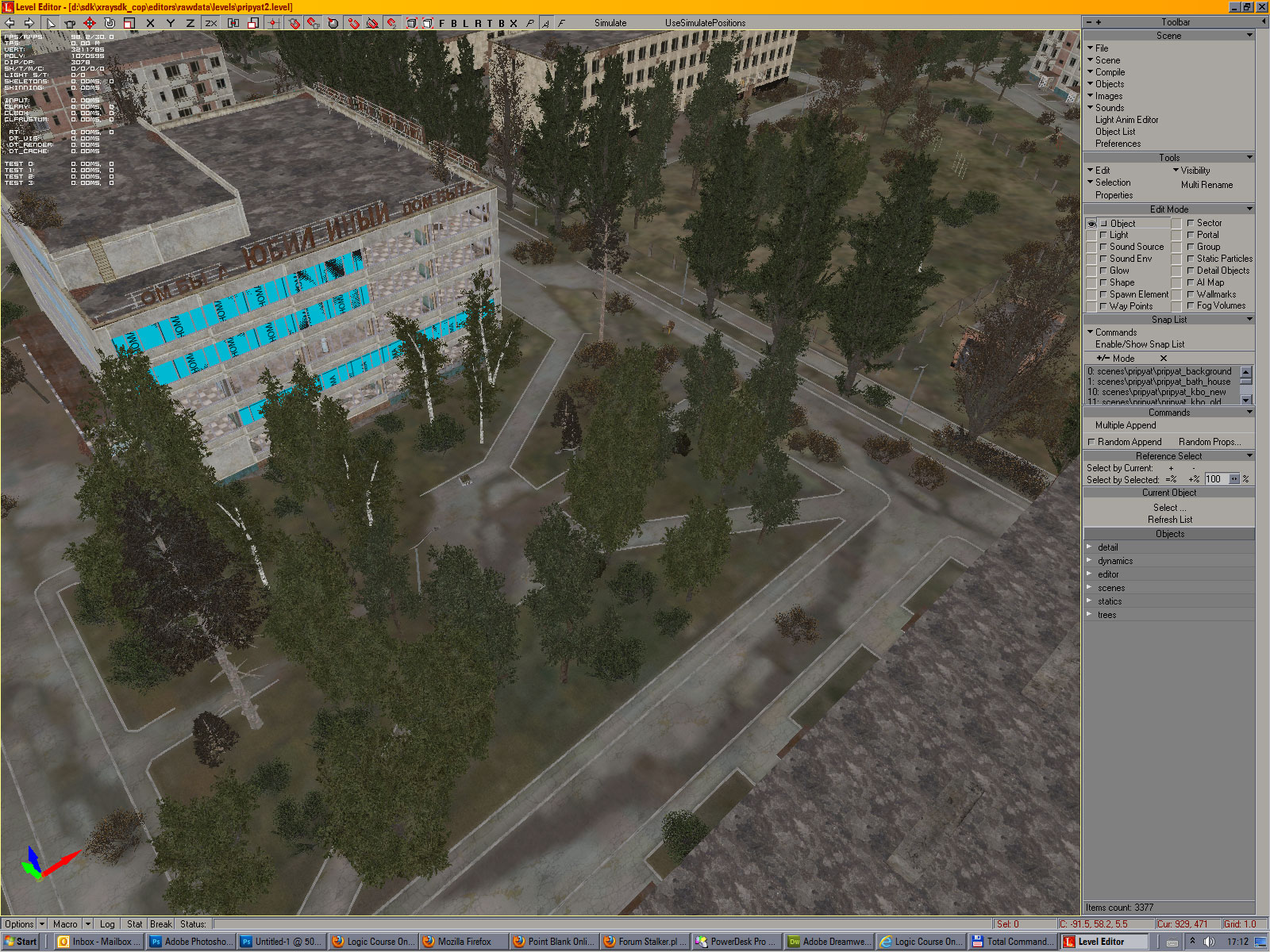Screen dimensions: 1270x952
Task: Enable Sector edit mode
Action: coord(1204,223)
